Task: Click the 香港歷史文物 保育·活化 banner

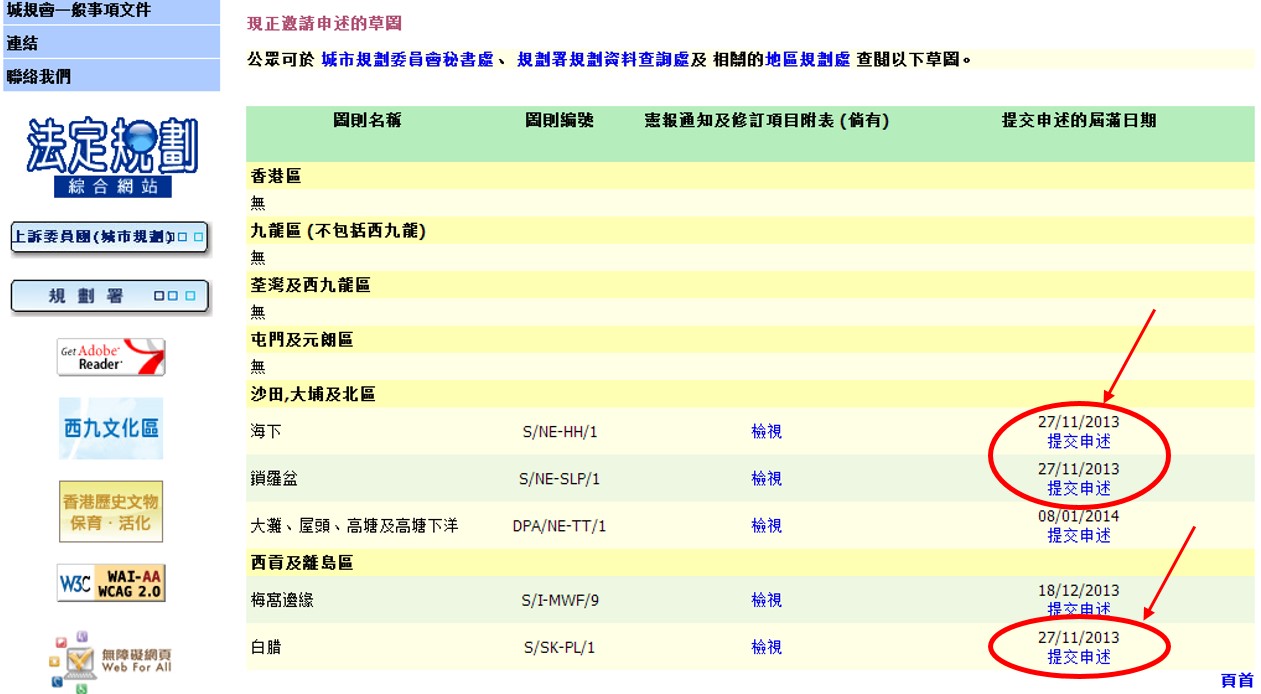Action: pyautogui.click(x=111, y=512)
